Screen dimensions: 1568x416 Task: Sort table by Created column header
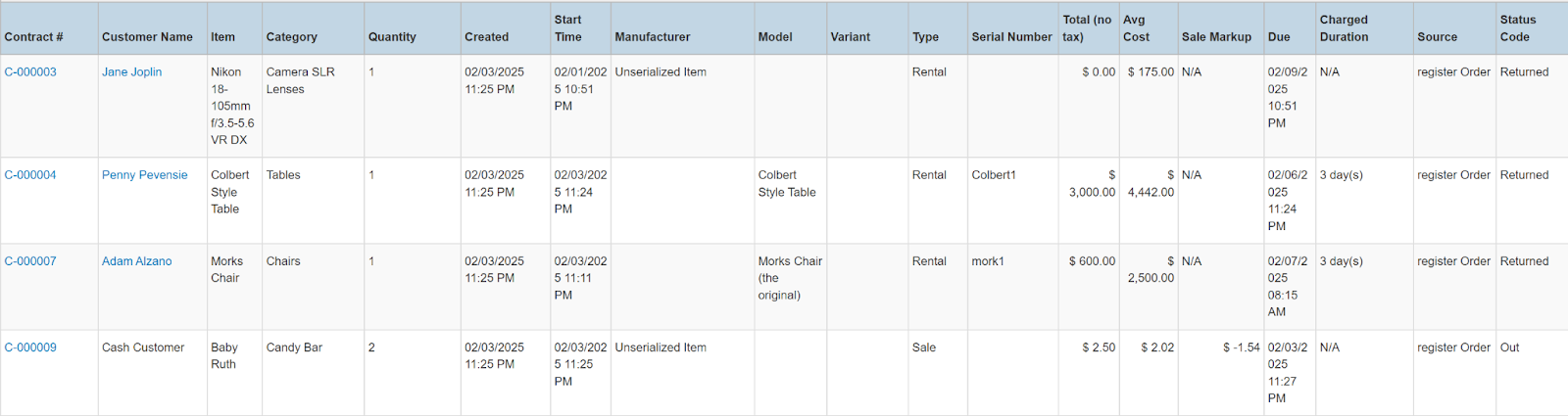(486, 37)
